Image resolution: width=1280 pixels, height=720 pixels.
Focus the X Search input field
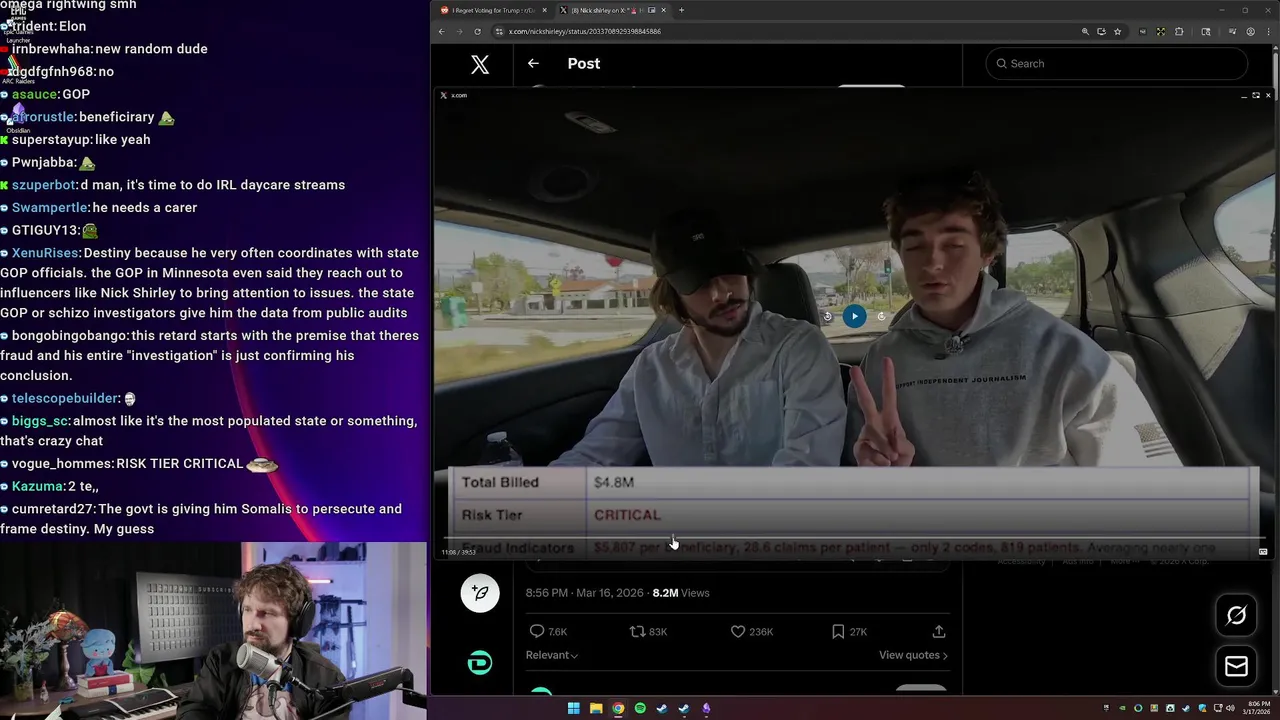pos(1116,64)
